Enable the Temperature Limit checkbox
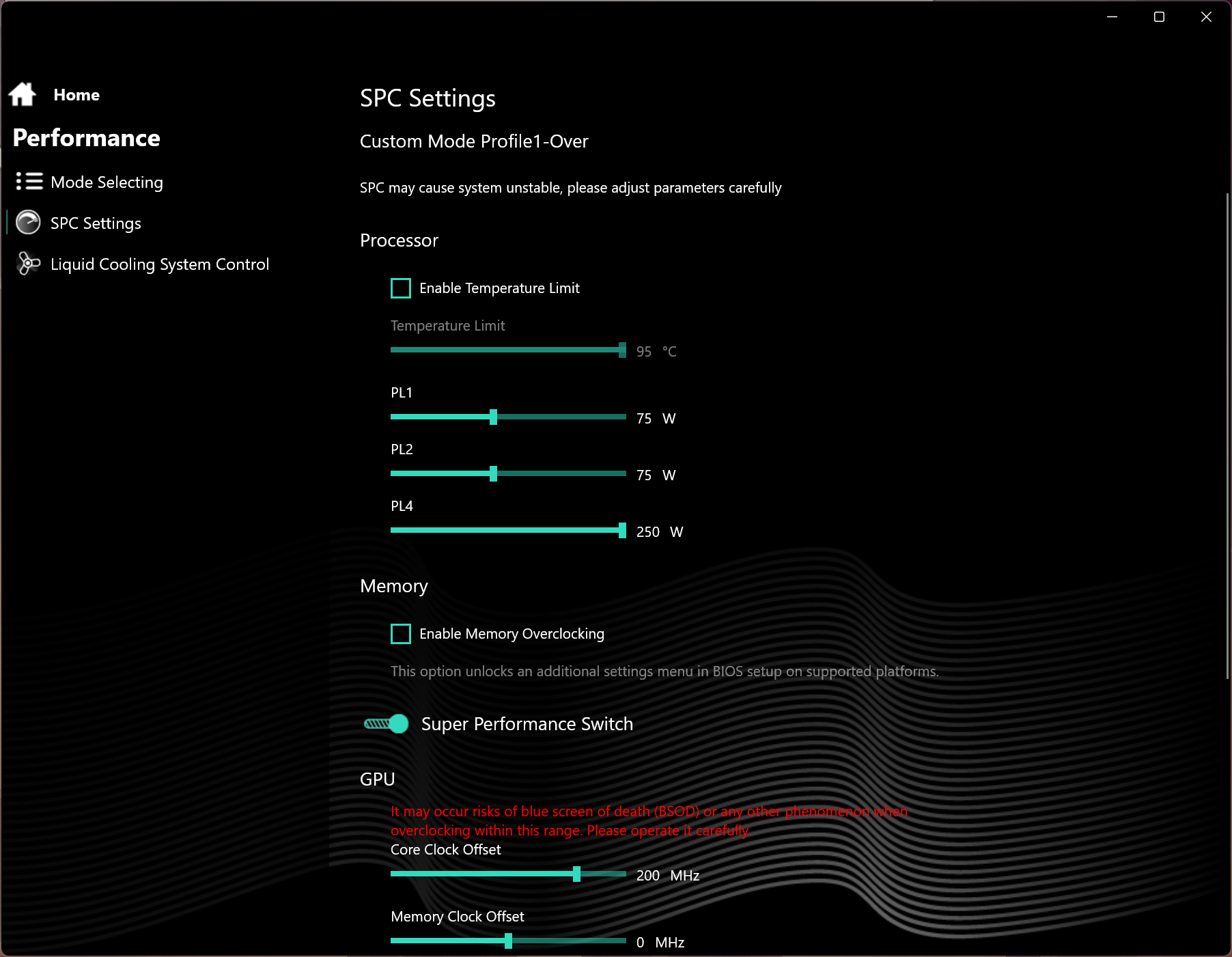 401,288
